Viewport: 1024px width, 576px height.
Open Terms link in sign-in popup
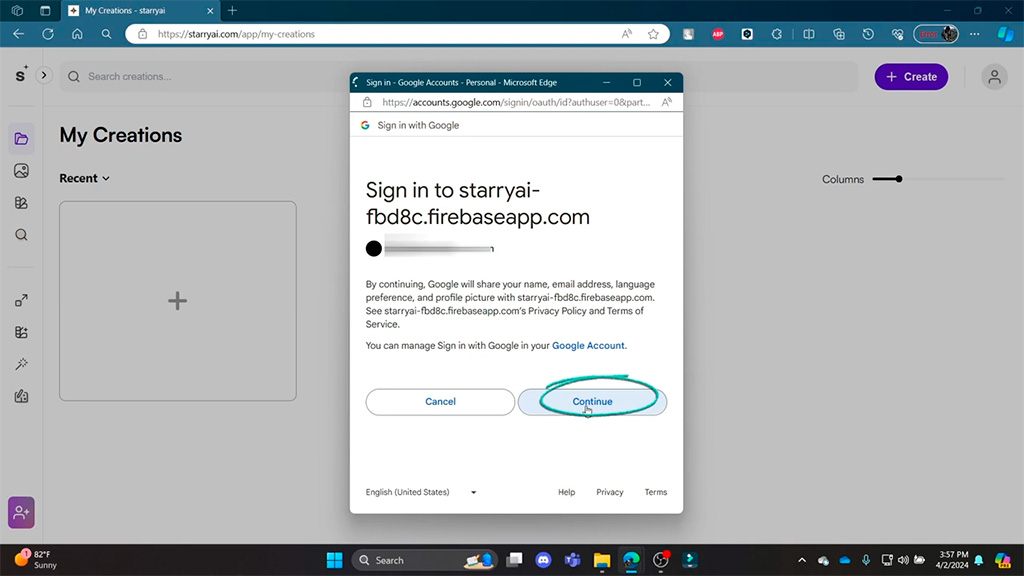click(656, 492)
